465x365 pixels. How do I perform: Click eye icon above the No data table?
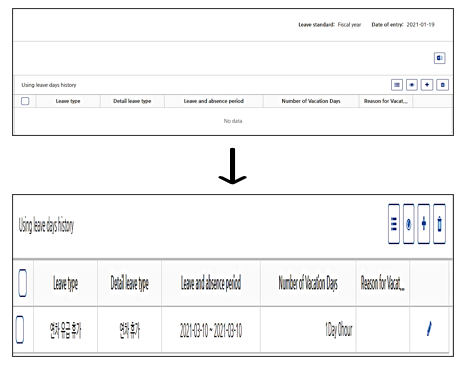point(412,85)
